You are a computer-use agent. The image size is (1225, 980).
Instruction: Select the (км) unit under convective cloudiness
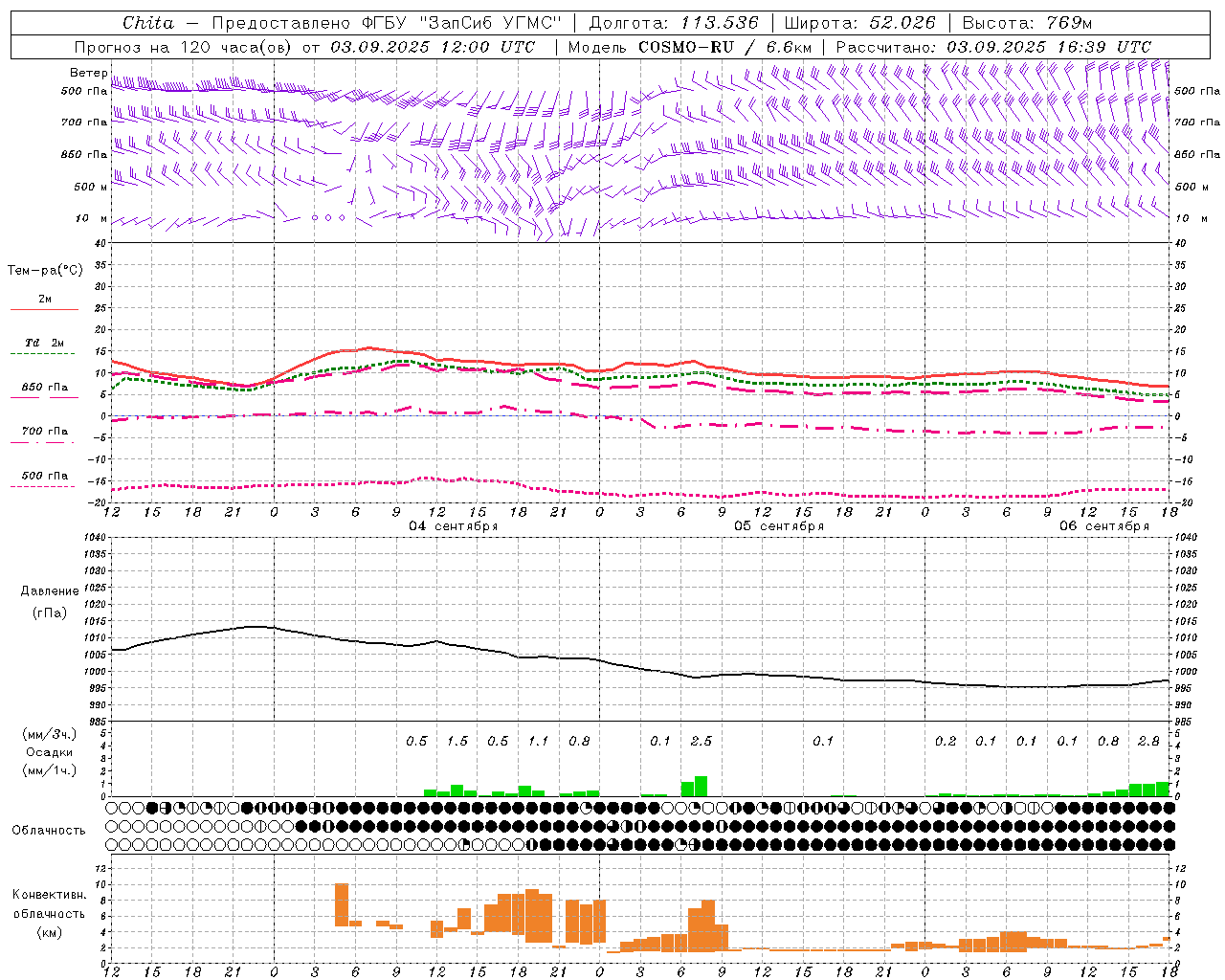pos(50,932)
